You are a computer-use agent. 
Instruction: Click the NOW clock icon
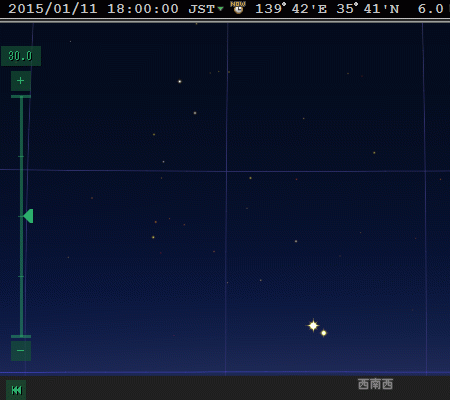point(238,8)
